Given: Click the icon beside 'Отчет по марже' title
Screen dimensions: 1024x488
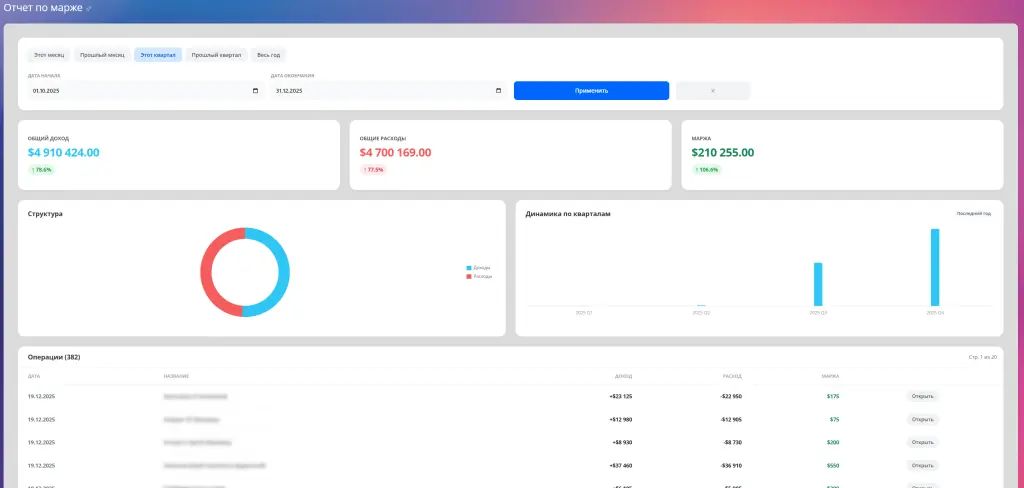Looking at the screenshot, I should pyautogui.click(x=89, y=9).
